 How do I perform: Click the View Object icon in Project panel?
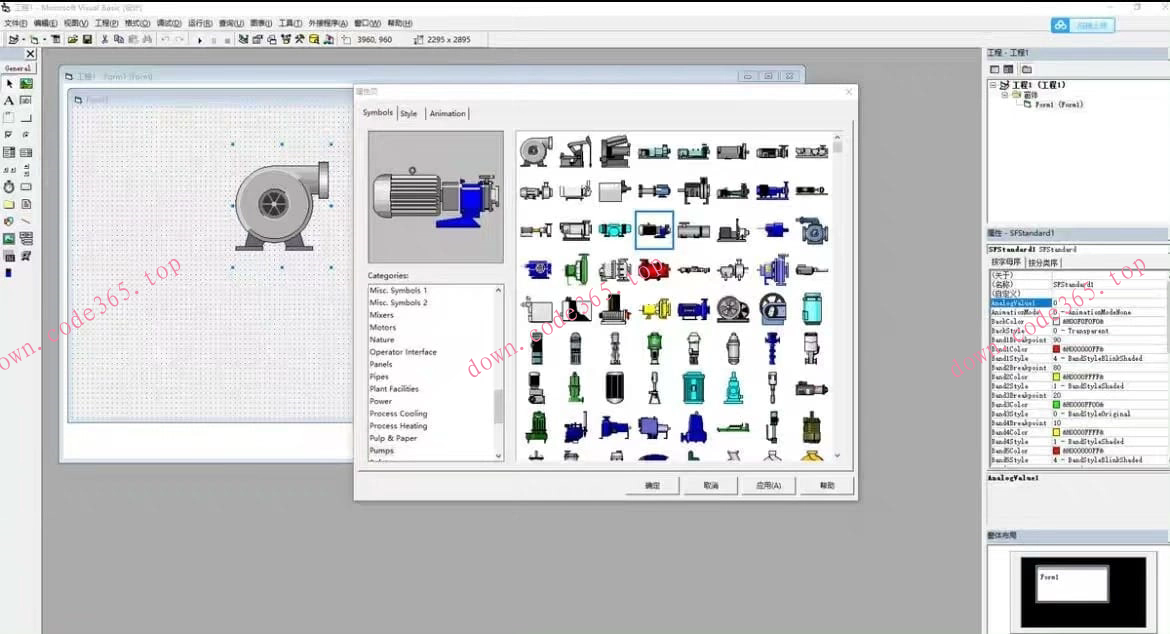[x=1010, y=69]
